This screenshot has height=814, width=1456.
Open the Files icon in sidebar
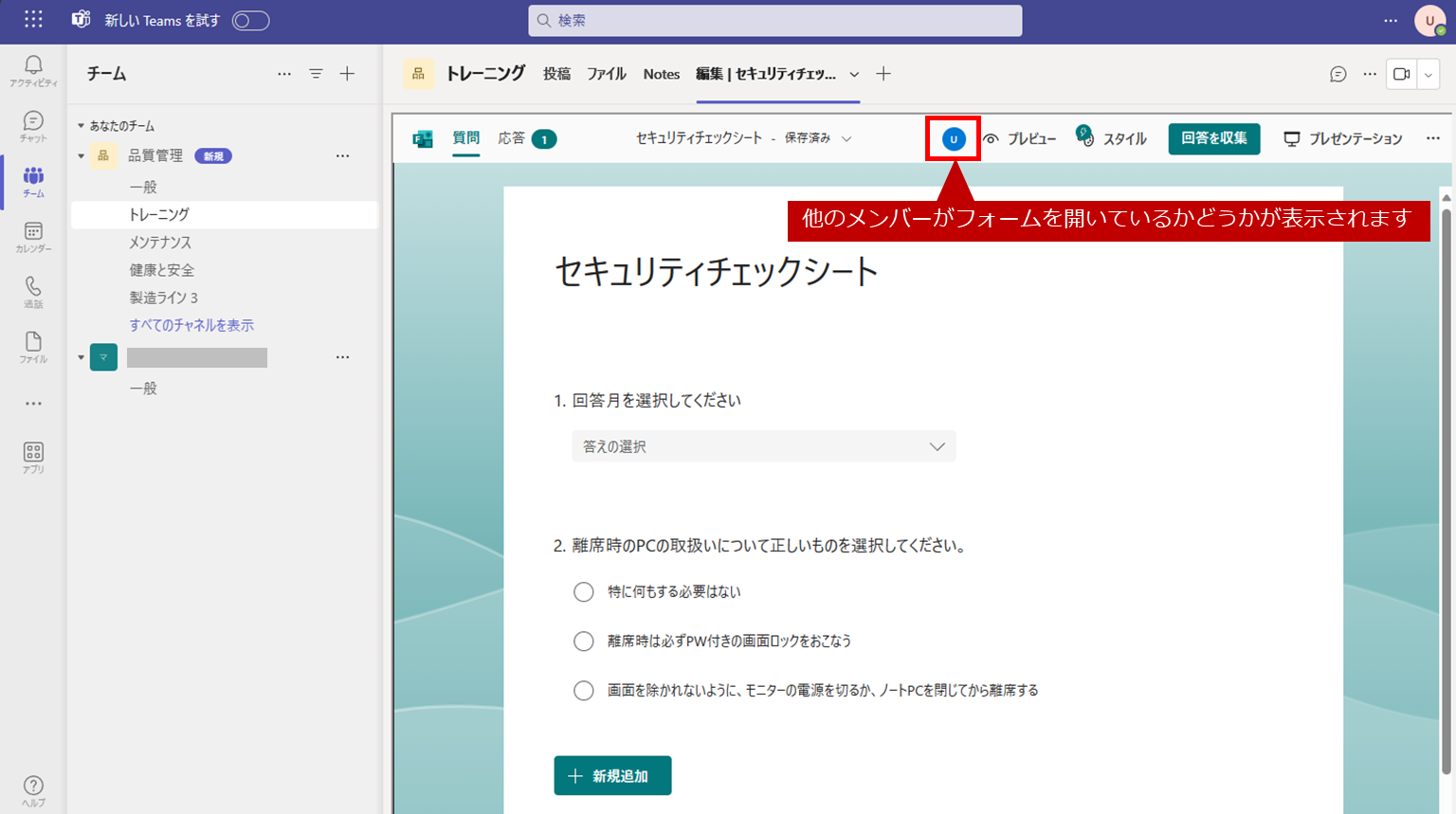pos(33,347)
